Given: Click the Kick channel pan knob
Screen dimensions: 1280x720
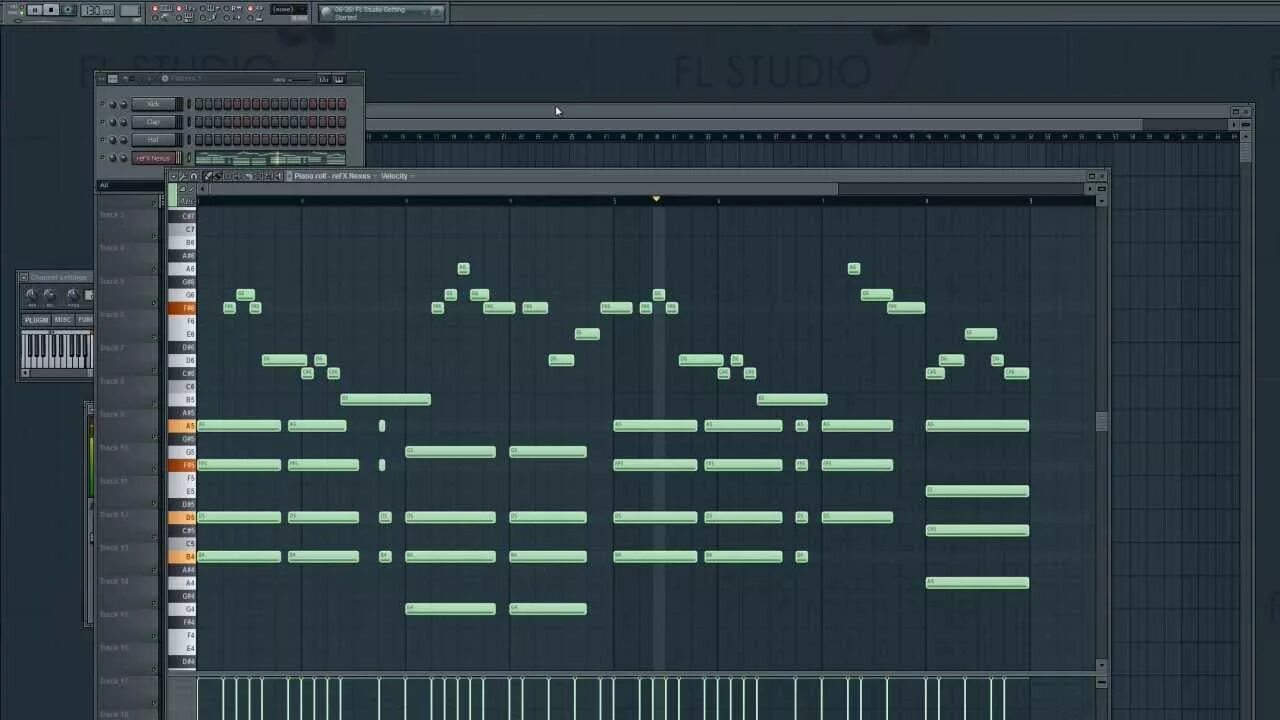Looking at the screenshot, I should pos(113,104).
